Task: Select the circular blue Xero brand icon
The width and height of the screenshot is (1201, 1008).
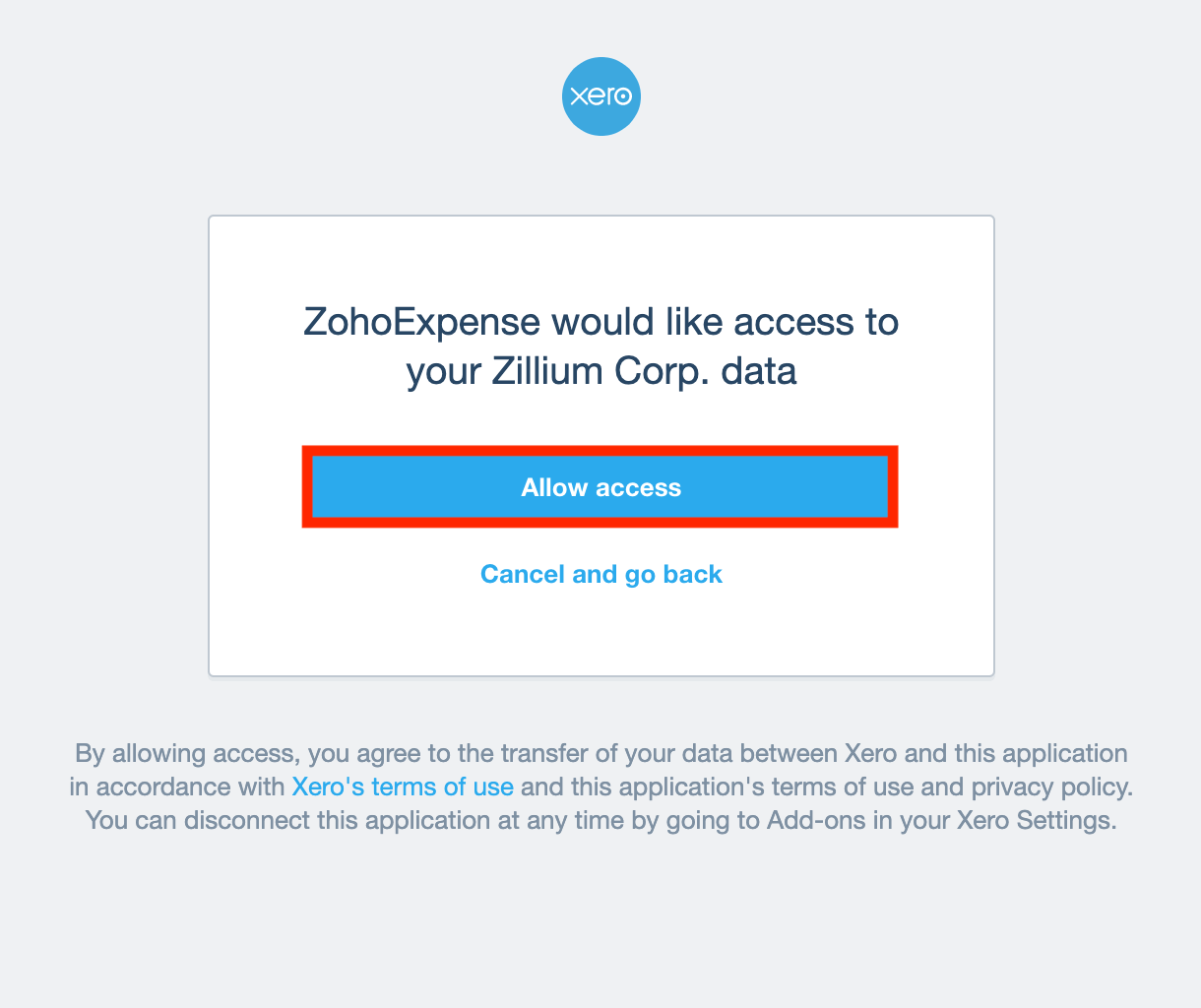Action: (x=600, y=95)
